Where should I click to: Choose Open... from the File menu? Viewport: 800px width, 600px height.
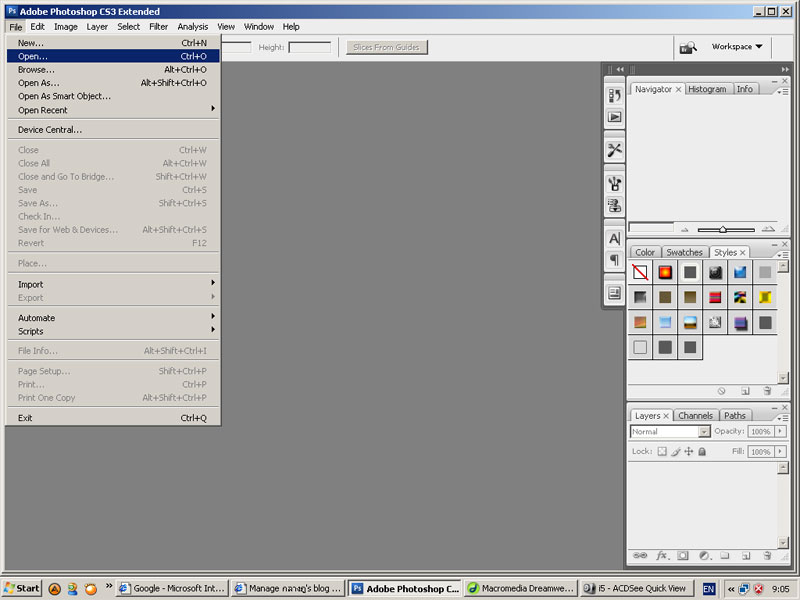pos(113,56)
